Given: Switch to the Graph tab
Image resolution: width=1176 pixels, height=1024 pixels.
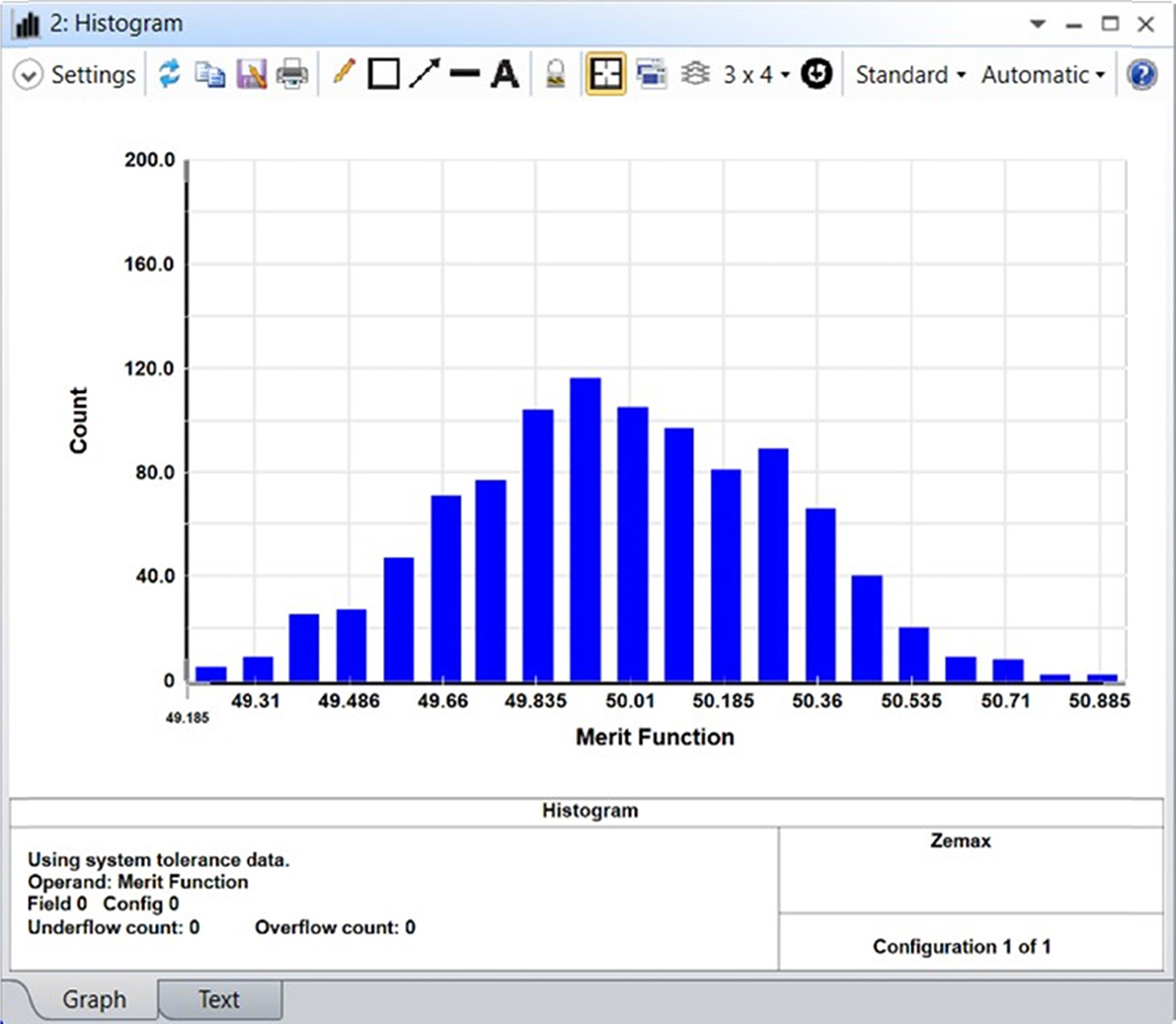Looking at the screenshot, I should 94,999.
